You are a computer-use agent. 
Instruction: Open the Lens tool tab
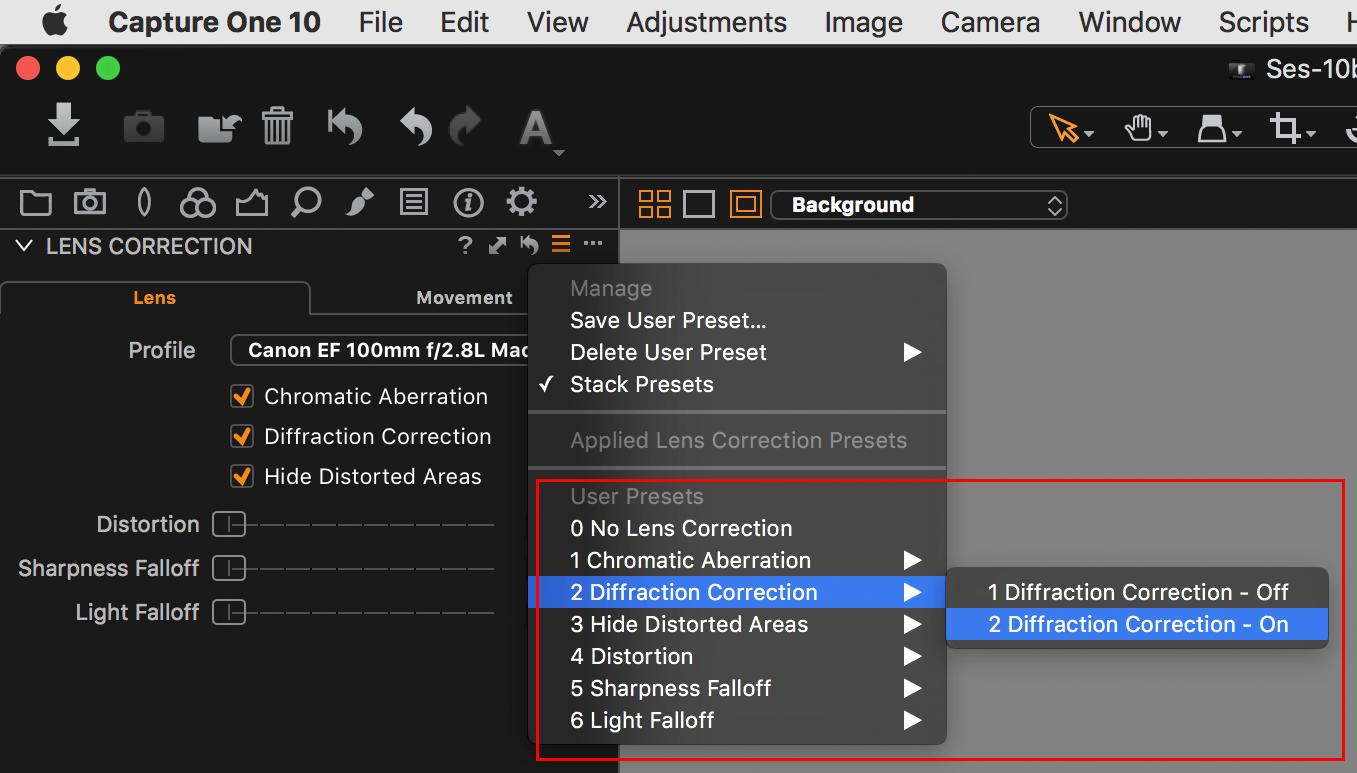coord(144,203)
